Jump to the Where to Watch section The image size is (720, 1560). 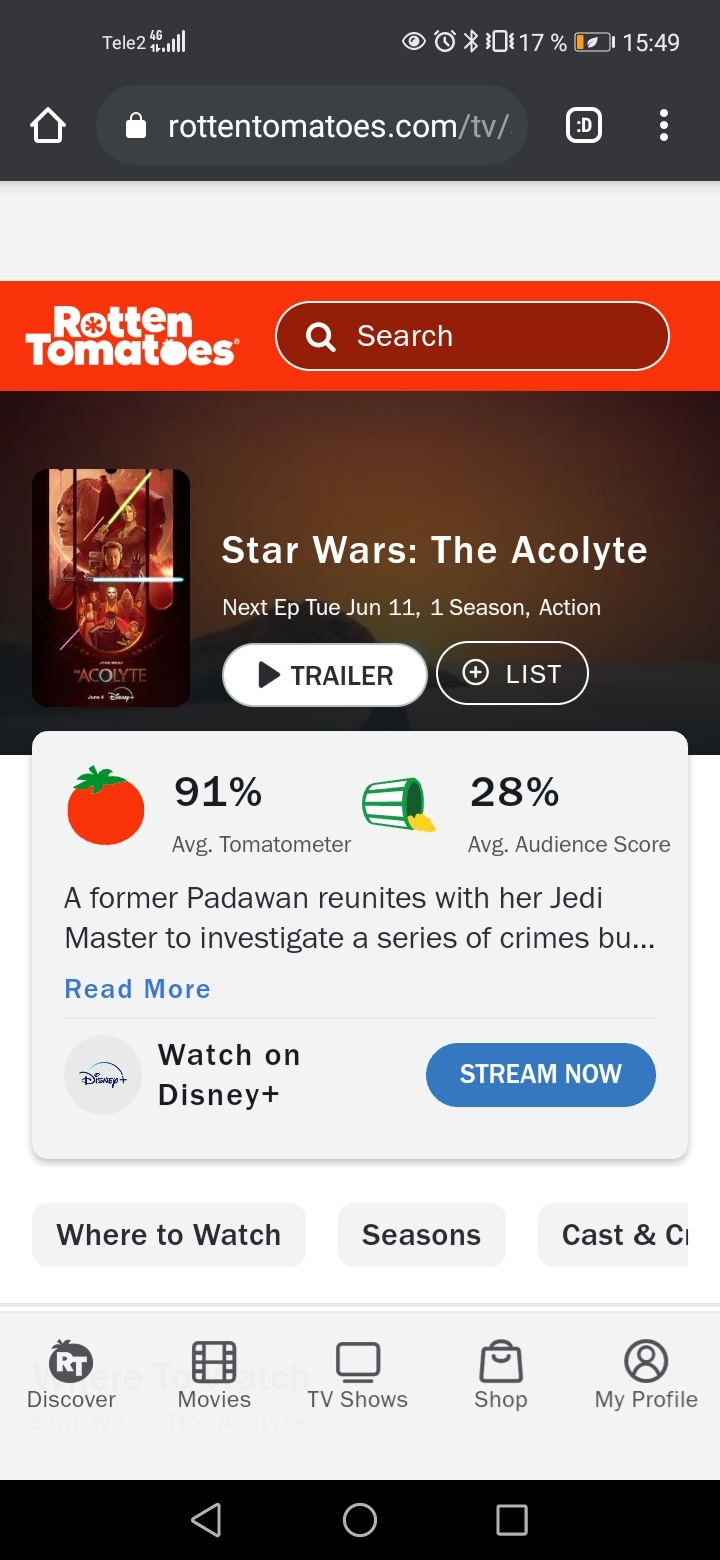pos(169,1235)
